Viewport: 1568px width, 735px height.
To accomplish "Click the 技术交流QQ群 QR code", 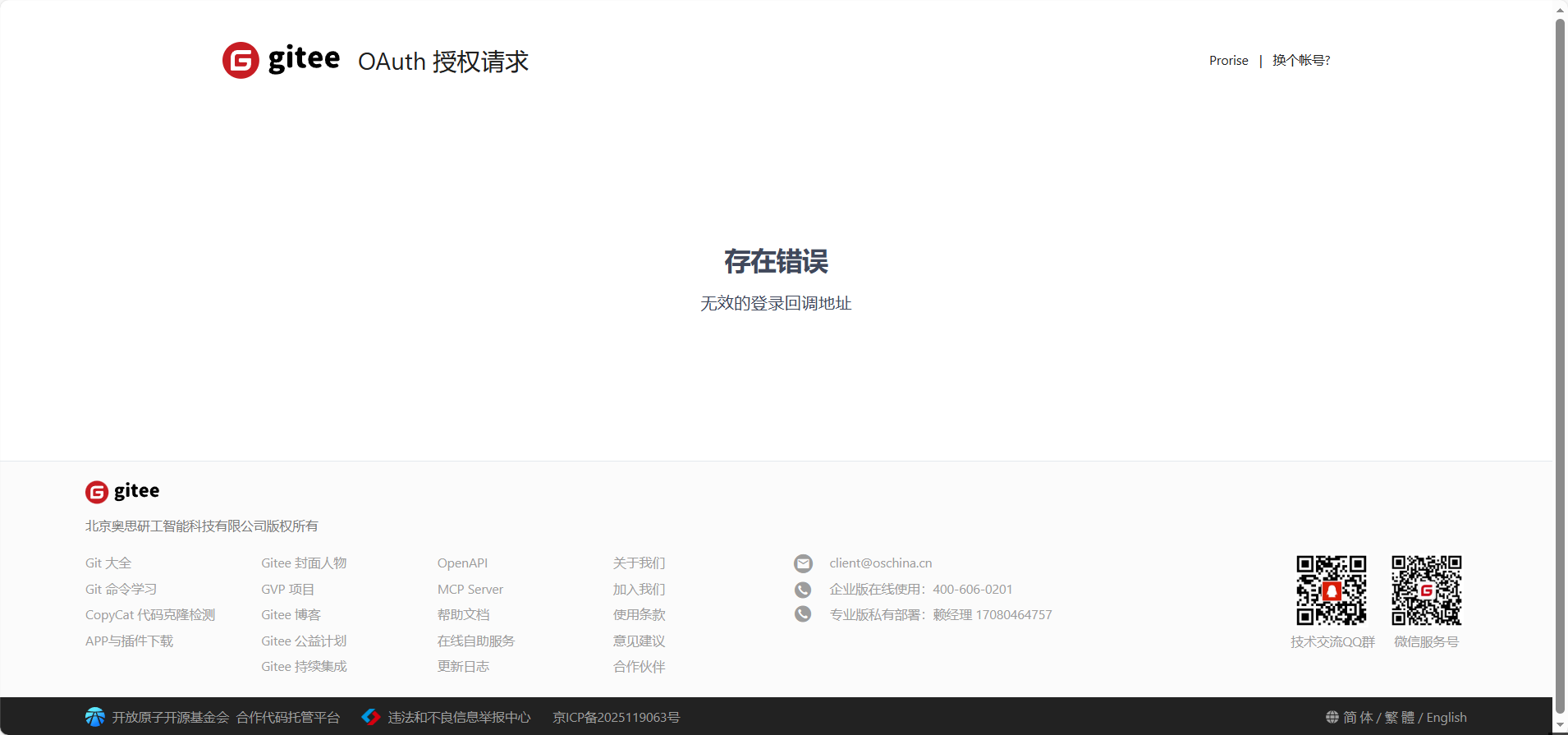I will 1331,590.
